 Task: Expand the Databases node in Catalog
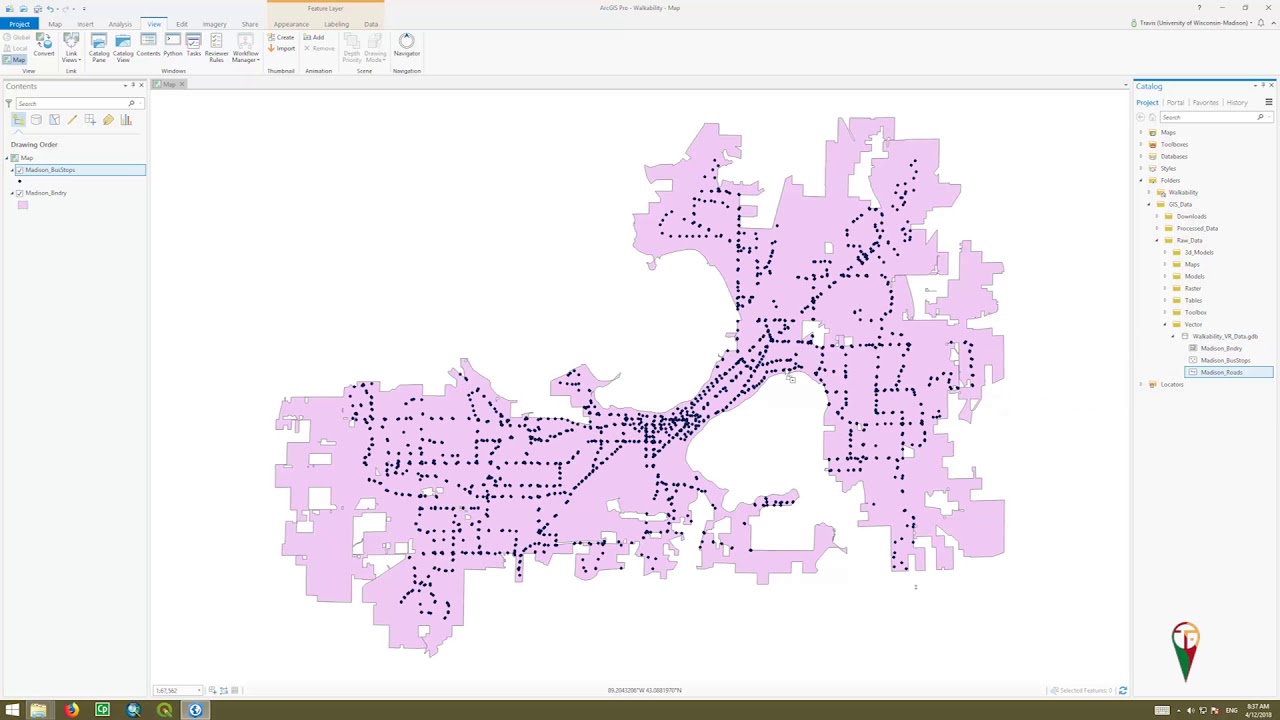(x=1141, y=156)
